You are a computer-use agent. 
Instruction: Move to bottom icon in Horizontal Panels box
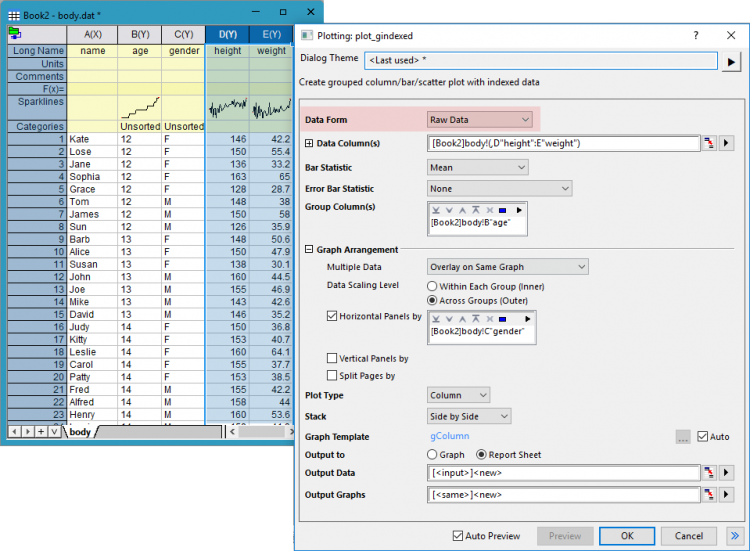tap(436, 319)
